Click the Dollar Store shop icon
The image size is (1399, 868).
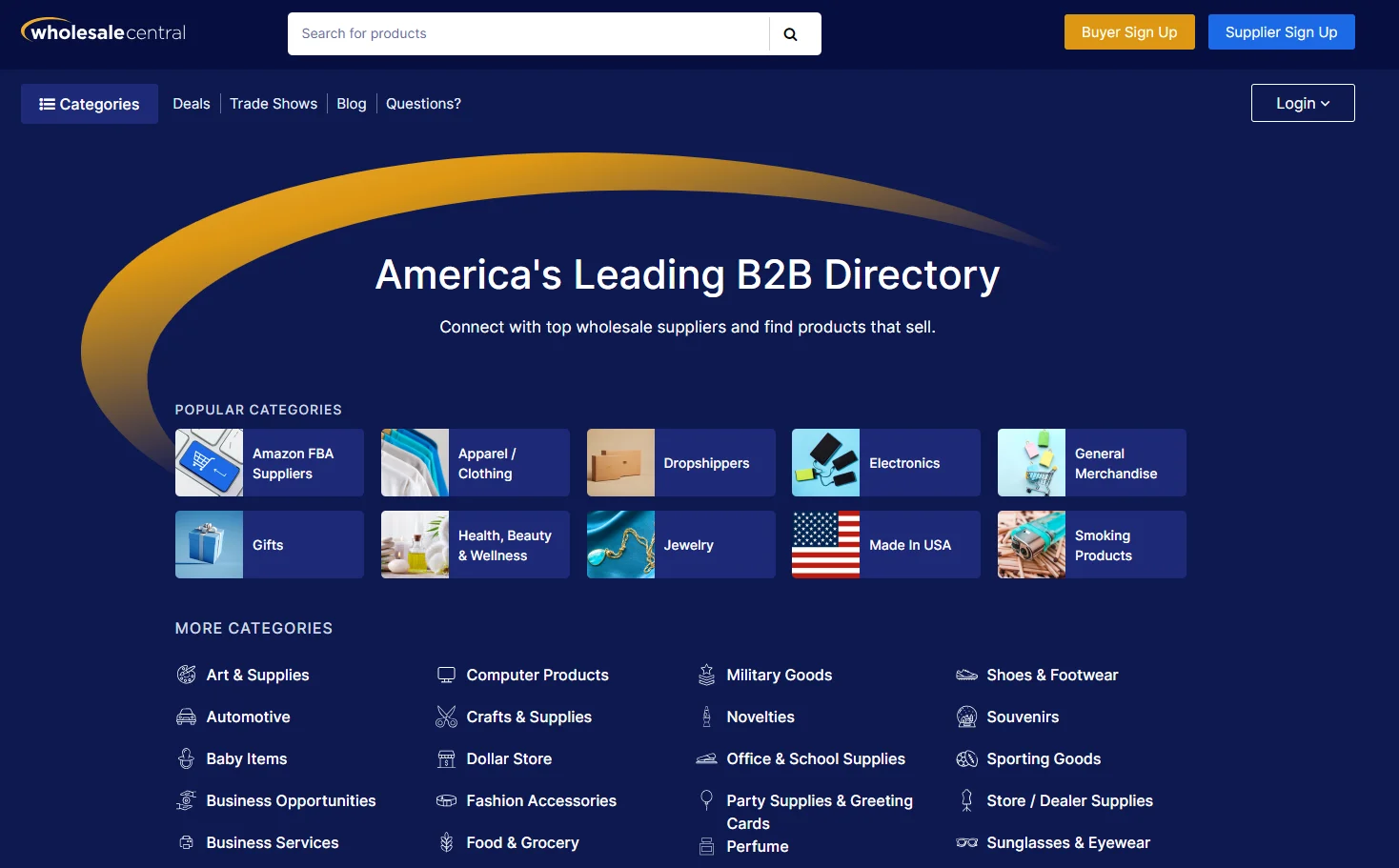coord(446,758)
